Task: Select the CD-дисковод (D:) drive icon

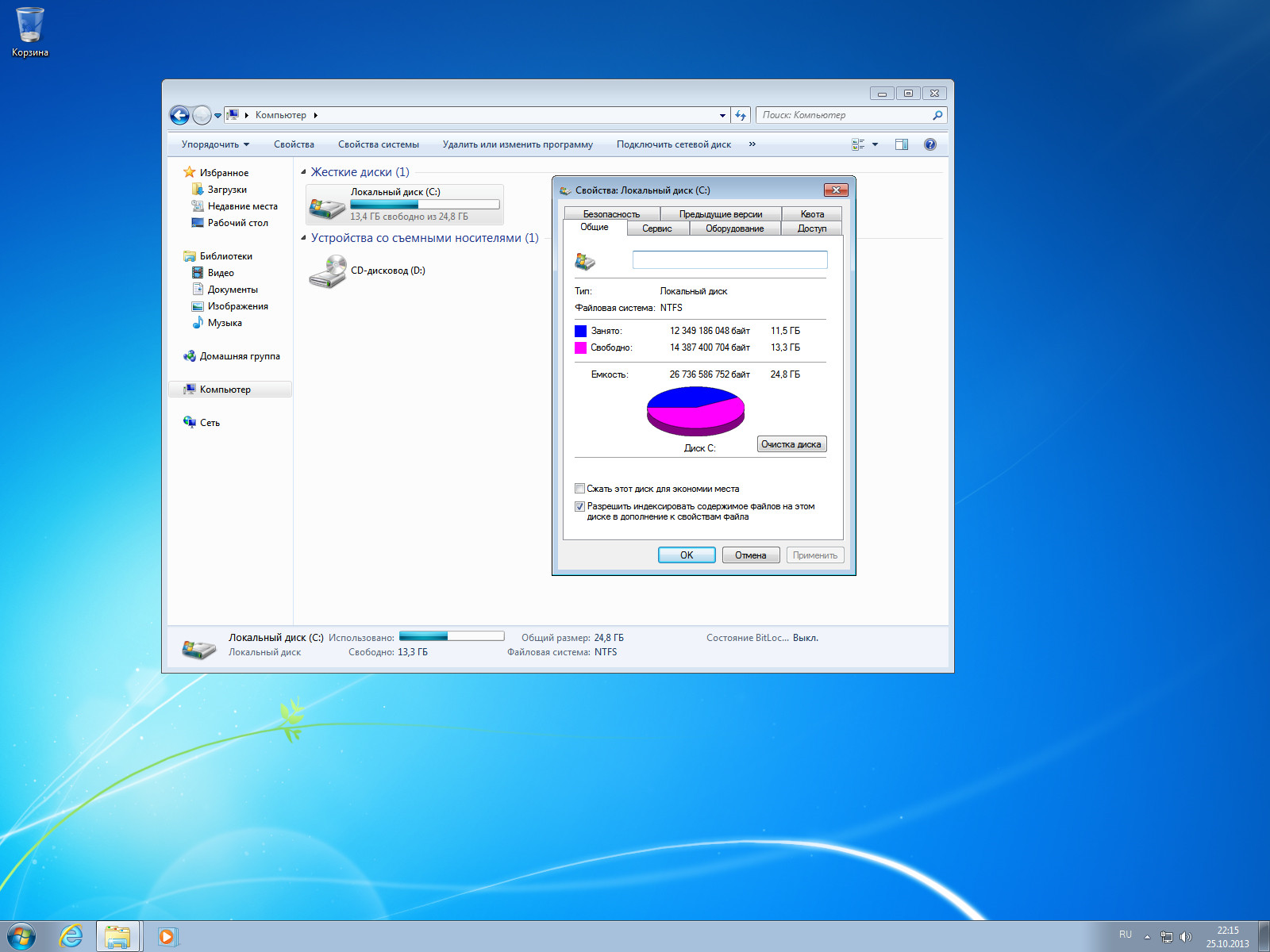Action: [327, 272]
